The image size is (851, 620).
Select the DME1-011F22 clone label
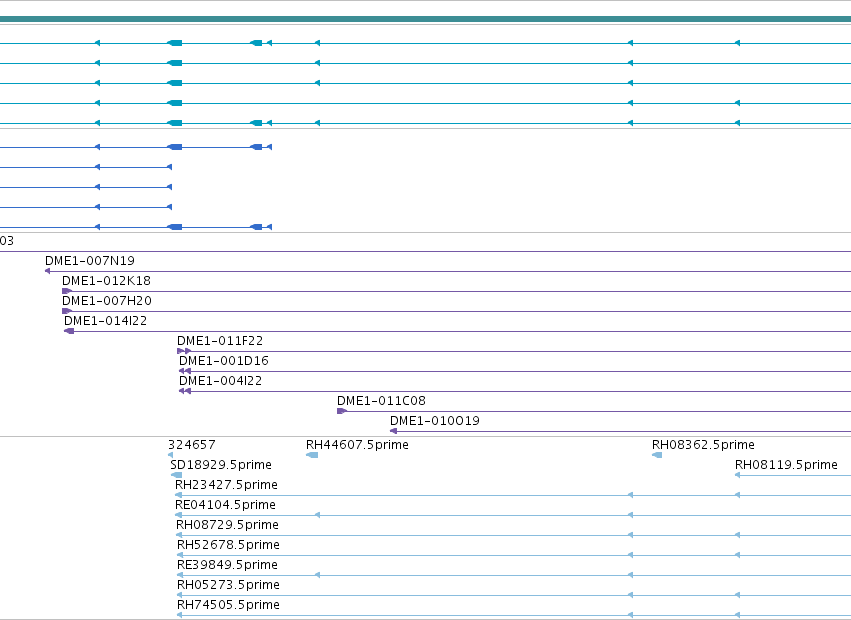pos(220,341)
